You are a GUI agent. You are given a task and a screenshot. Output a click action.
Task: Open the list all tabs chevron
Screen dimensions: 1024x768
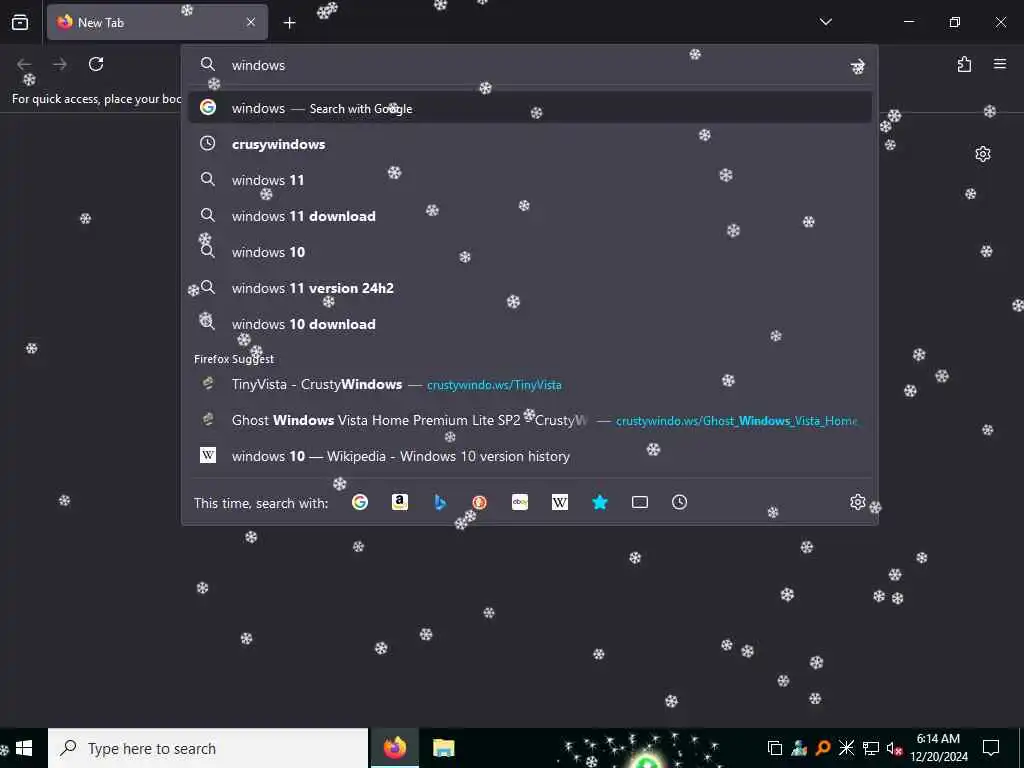pyautogui.click(x=825, y=22)
